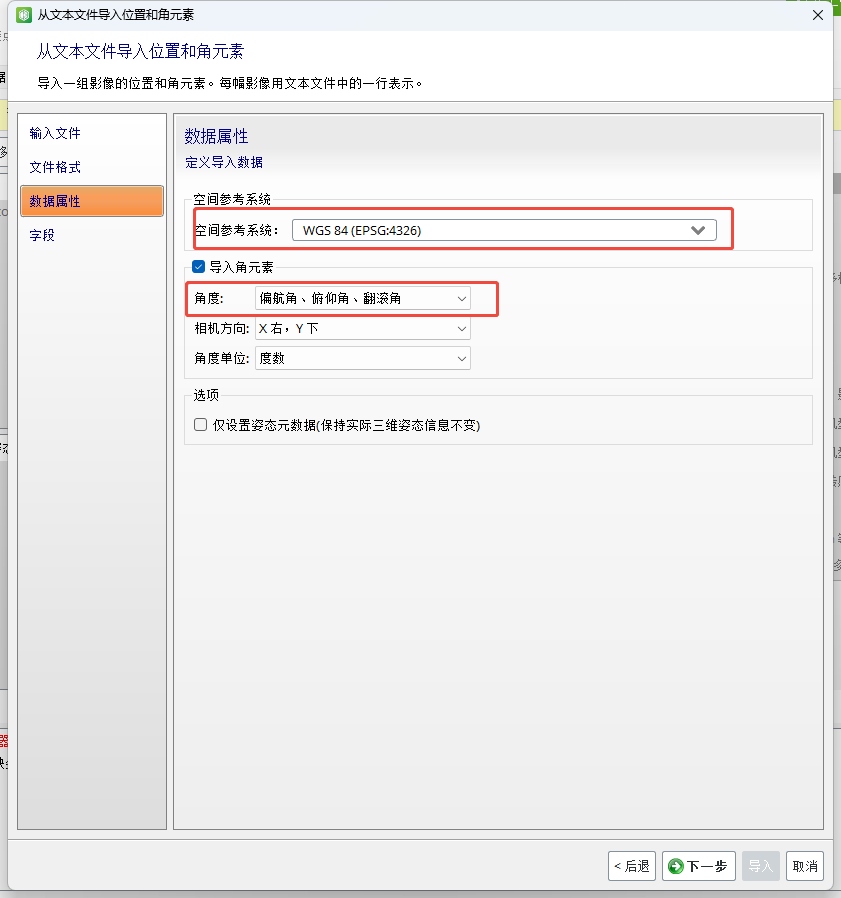841x898 pixels.
Task: Switch to the 文件格式 step
Action: click(53, 166)
